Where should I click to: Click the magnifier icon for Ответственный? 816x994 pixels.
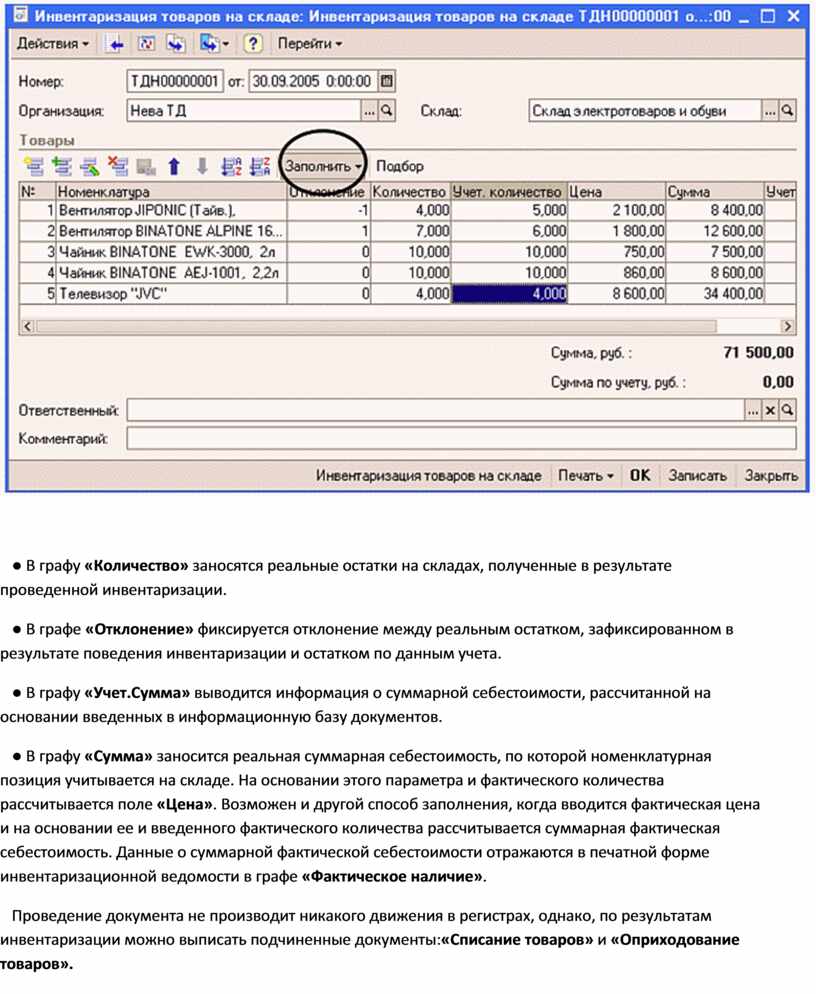tap(787, 410)
